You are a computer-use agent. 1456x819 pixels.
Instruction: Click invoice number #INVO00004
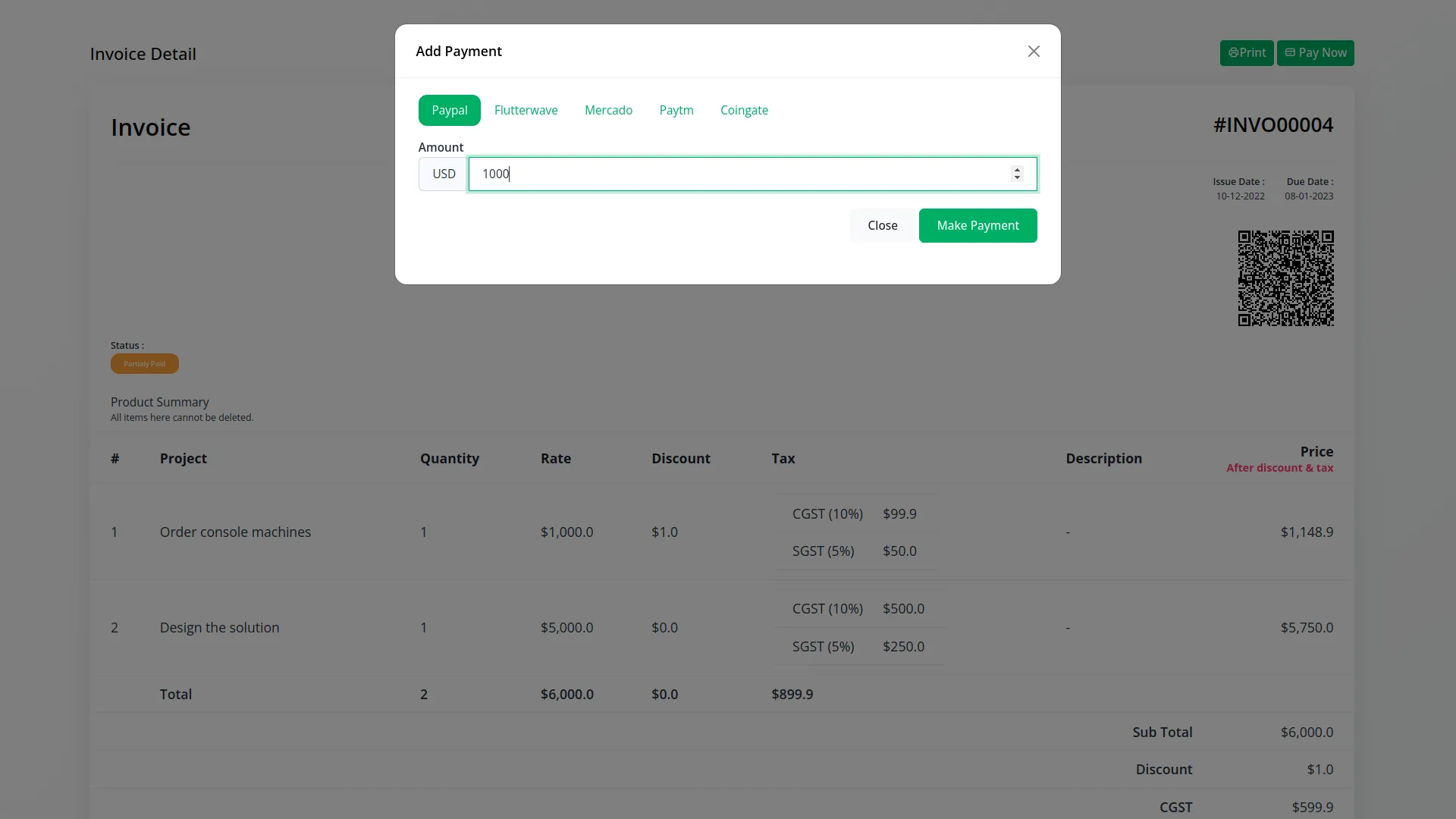tap(1272, 125)
